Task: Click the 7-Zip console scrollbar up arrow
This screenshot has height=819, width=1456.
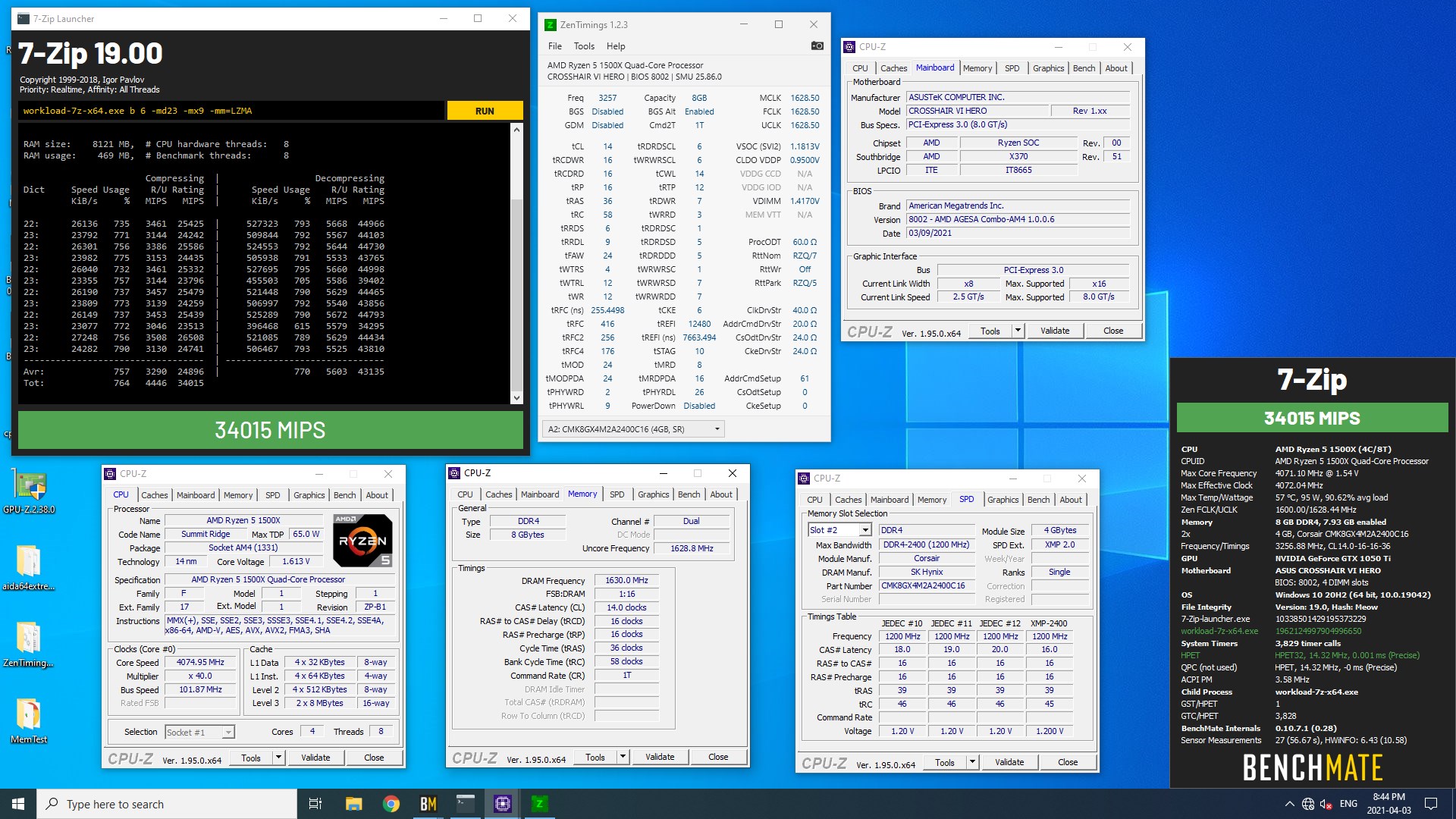Action: click(x=516, y=130)
